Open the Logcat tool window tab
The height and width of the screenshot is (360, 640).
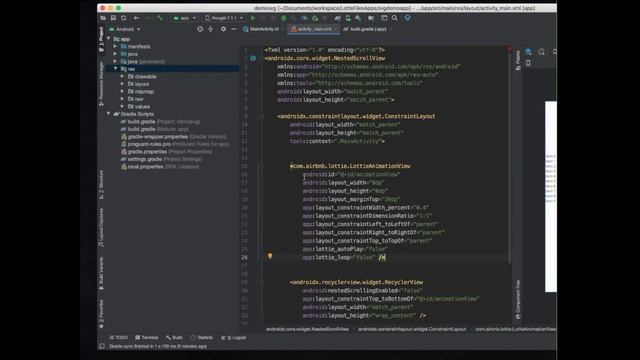click(x=234, y=338)
